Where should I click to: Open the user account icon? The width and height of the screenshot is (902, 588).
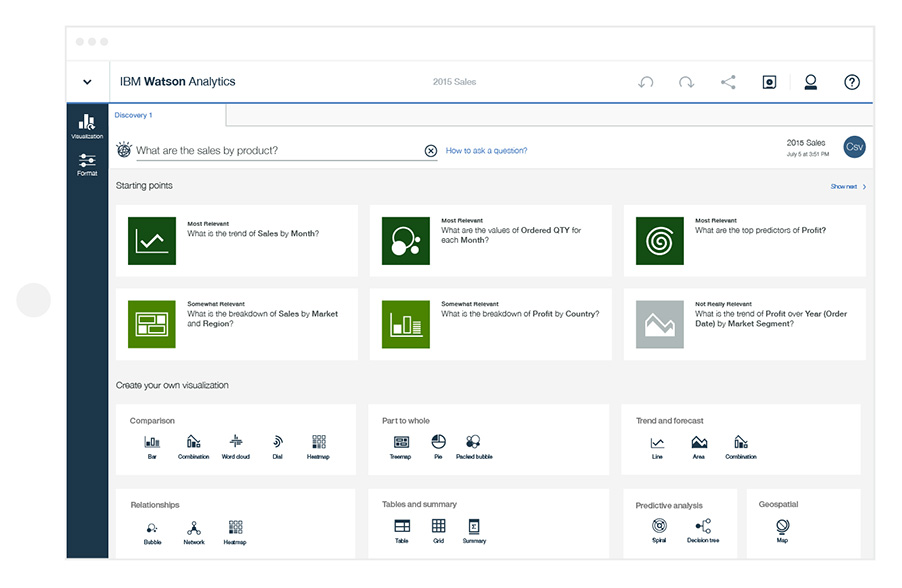point(811,82)
